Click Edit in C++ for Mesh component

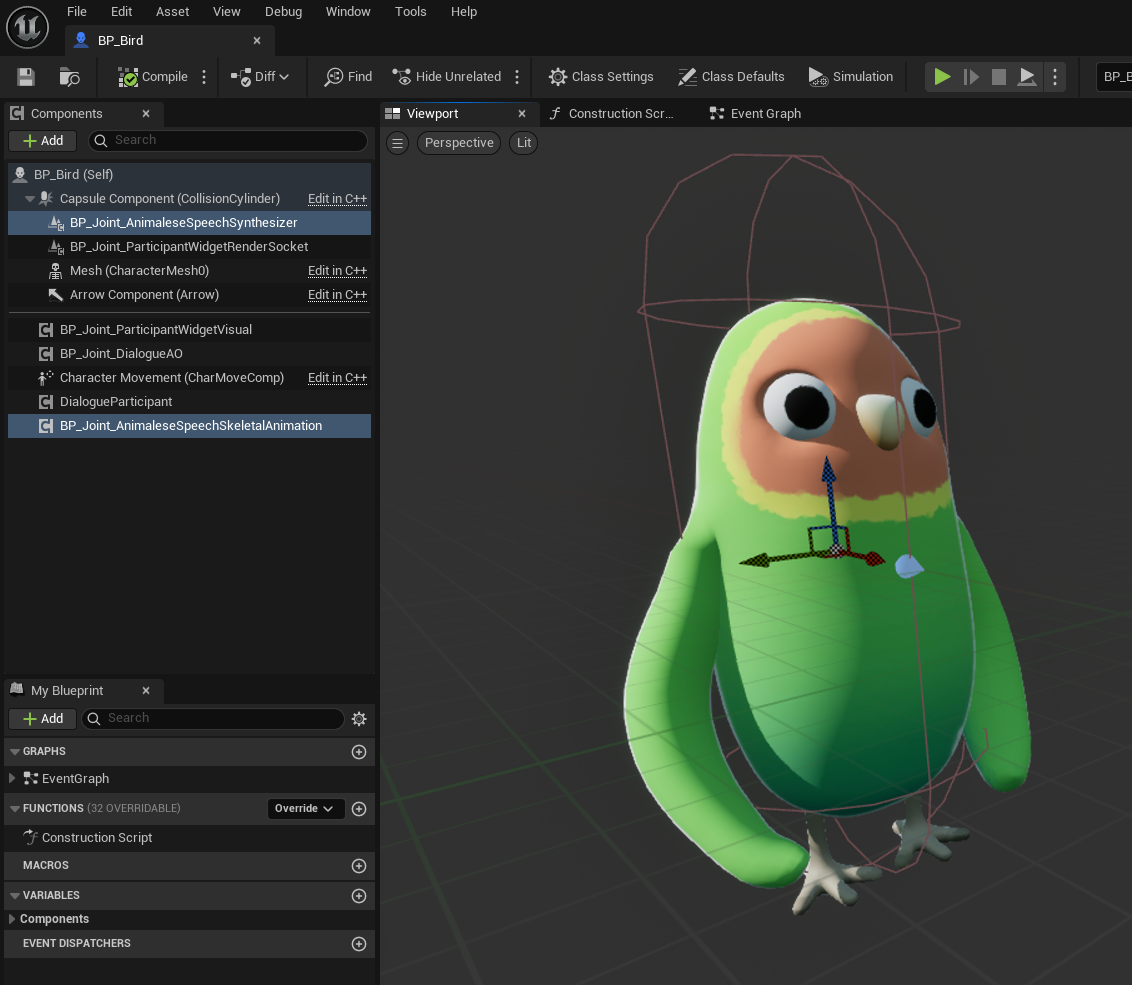point(337,271)
